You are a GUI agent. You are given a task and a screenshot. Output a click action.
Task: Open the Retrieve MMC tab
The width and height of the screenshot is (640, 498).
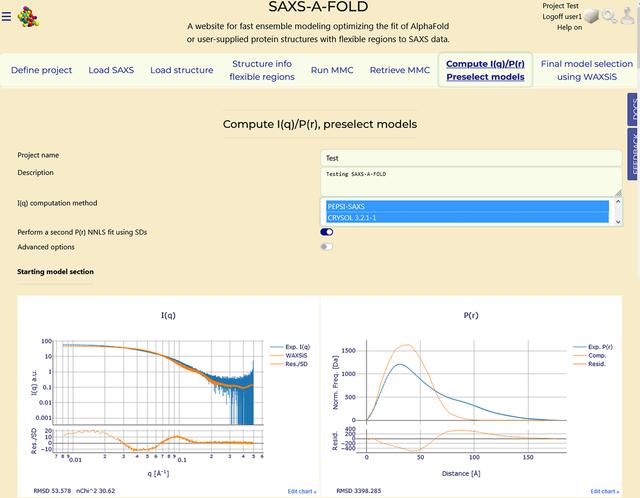(400, 70)
